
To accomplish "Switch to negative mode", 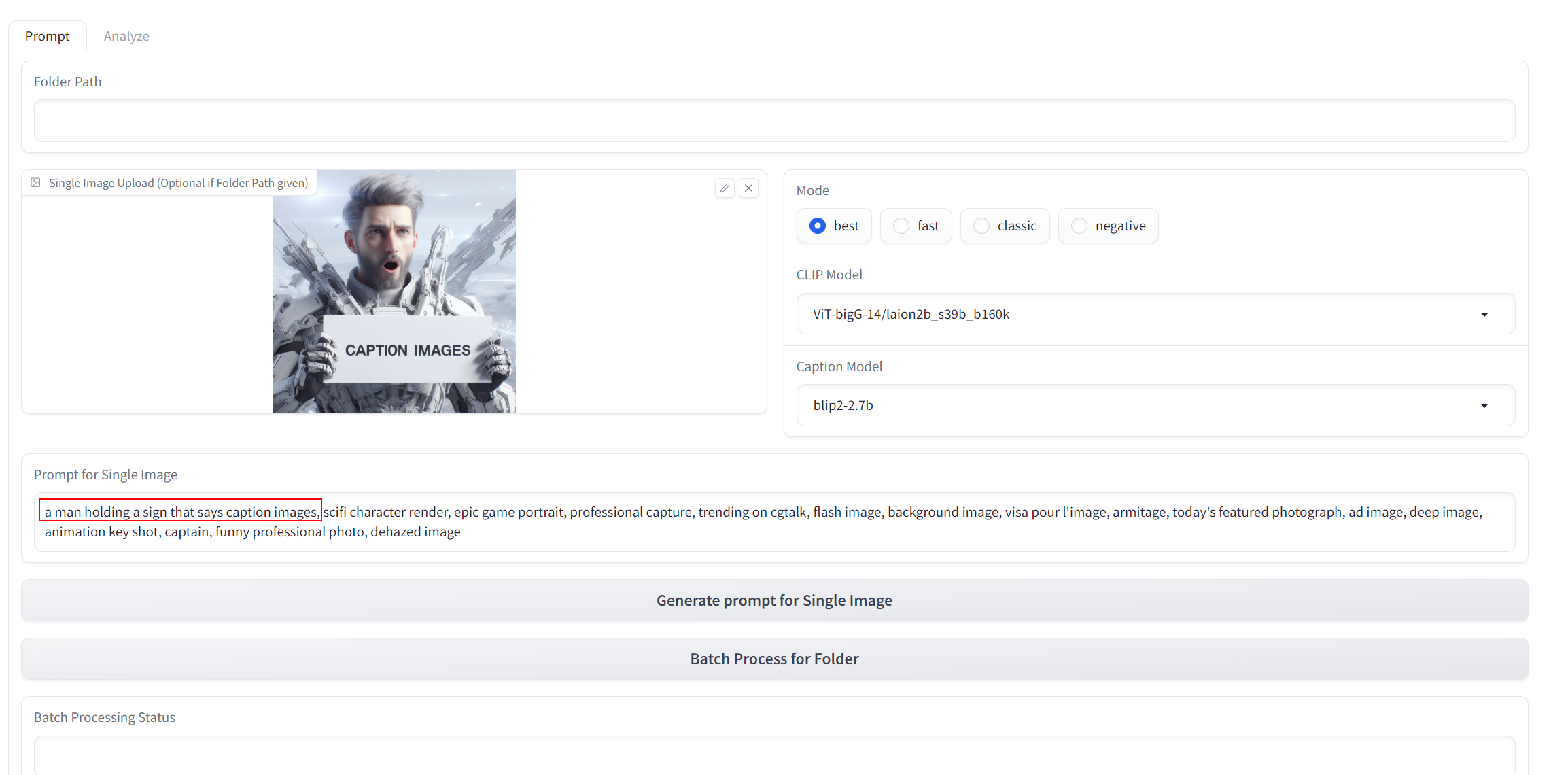I will click(1079, 226).
